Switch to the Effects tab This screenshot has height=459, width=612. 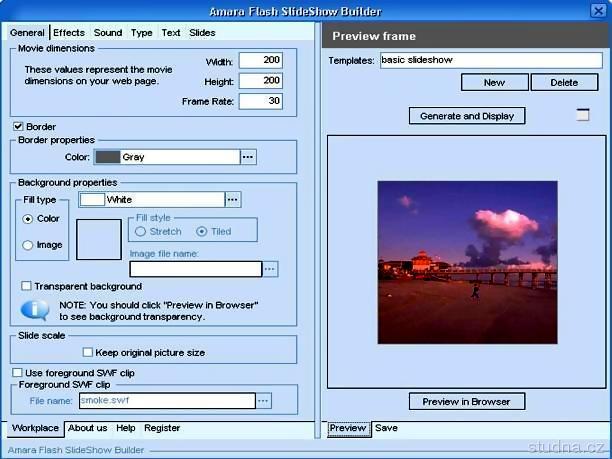click(69, 33)
